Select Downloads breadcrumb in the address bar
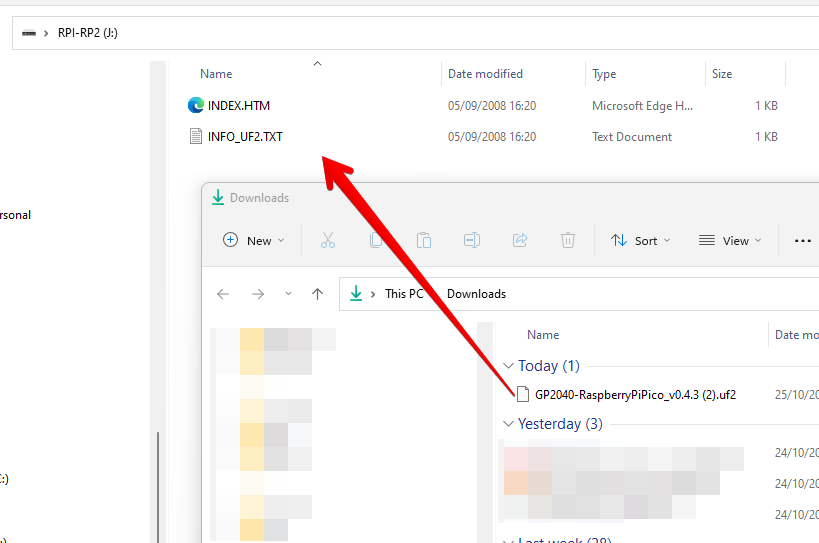 (x=476, y=294)
